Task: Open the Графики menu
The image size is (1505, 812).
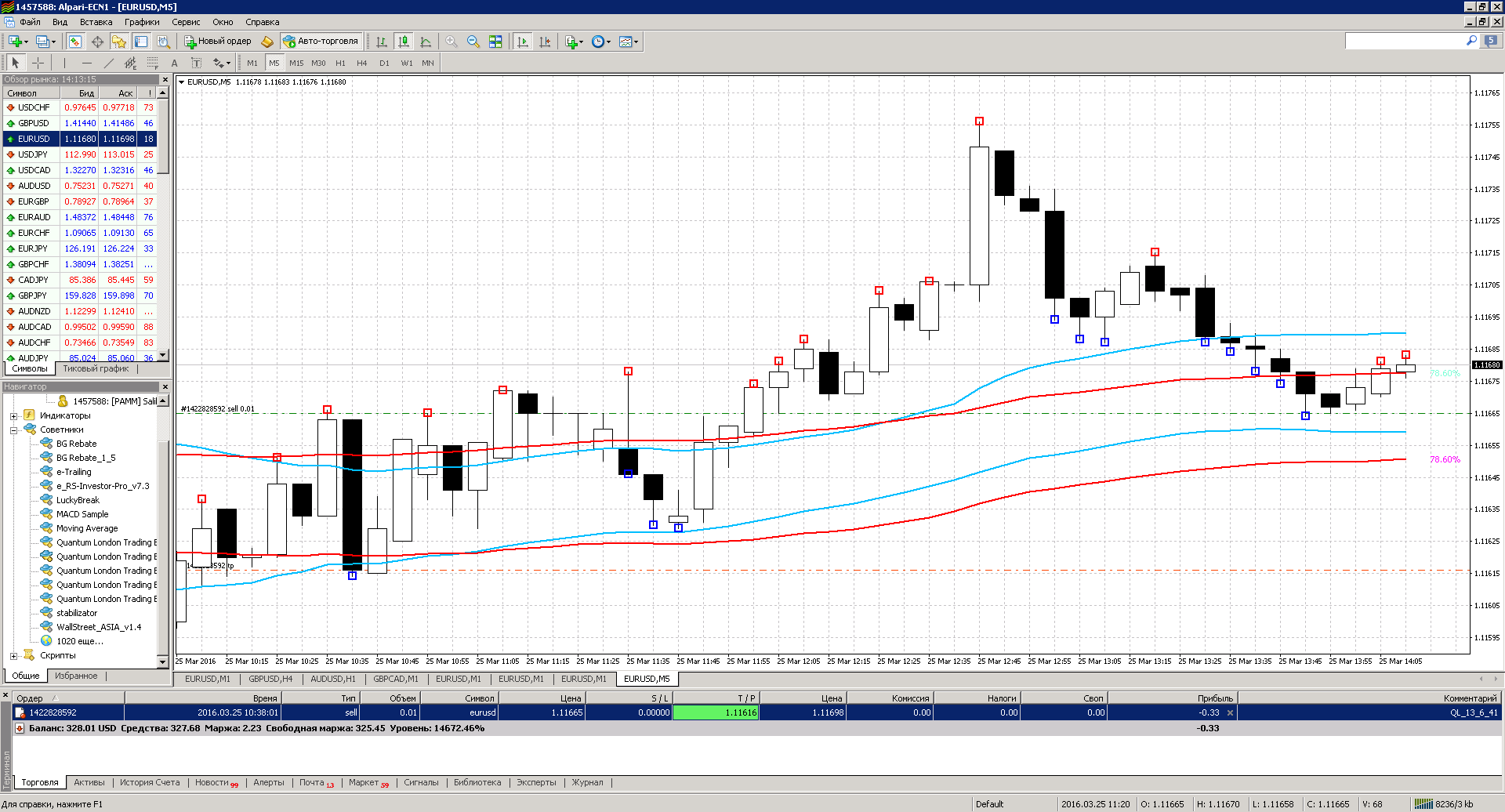Action: pos(142,22)
